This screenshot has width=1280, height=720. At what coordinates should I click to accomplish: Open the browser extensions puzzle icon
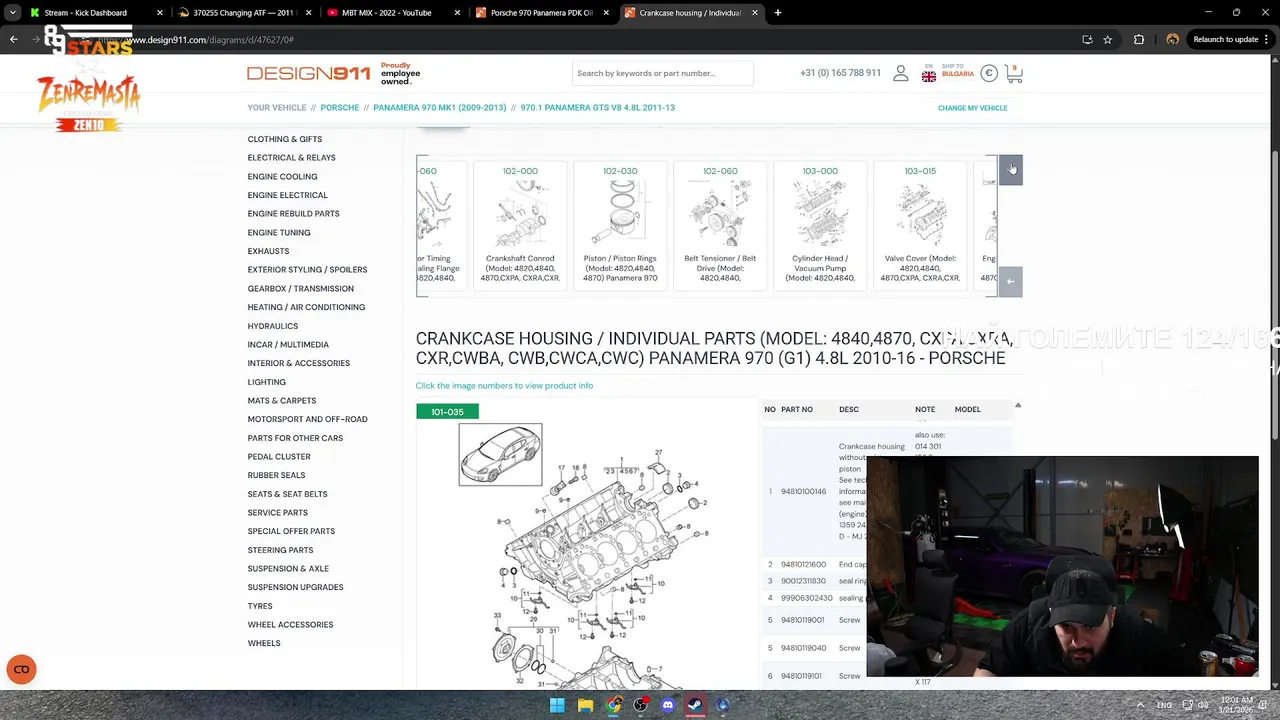tap(1139, 39)
